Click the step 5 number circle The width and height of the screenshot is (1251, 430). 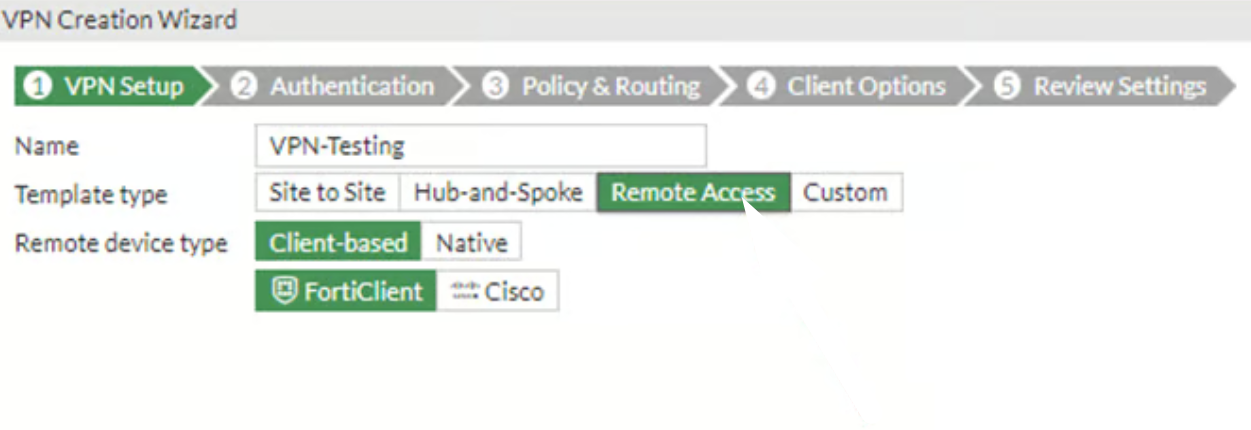[x=1006, y=87]
